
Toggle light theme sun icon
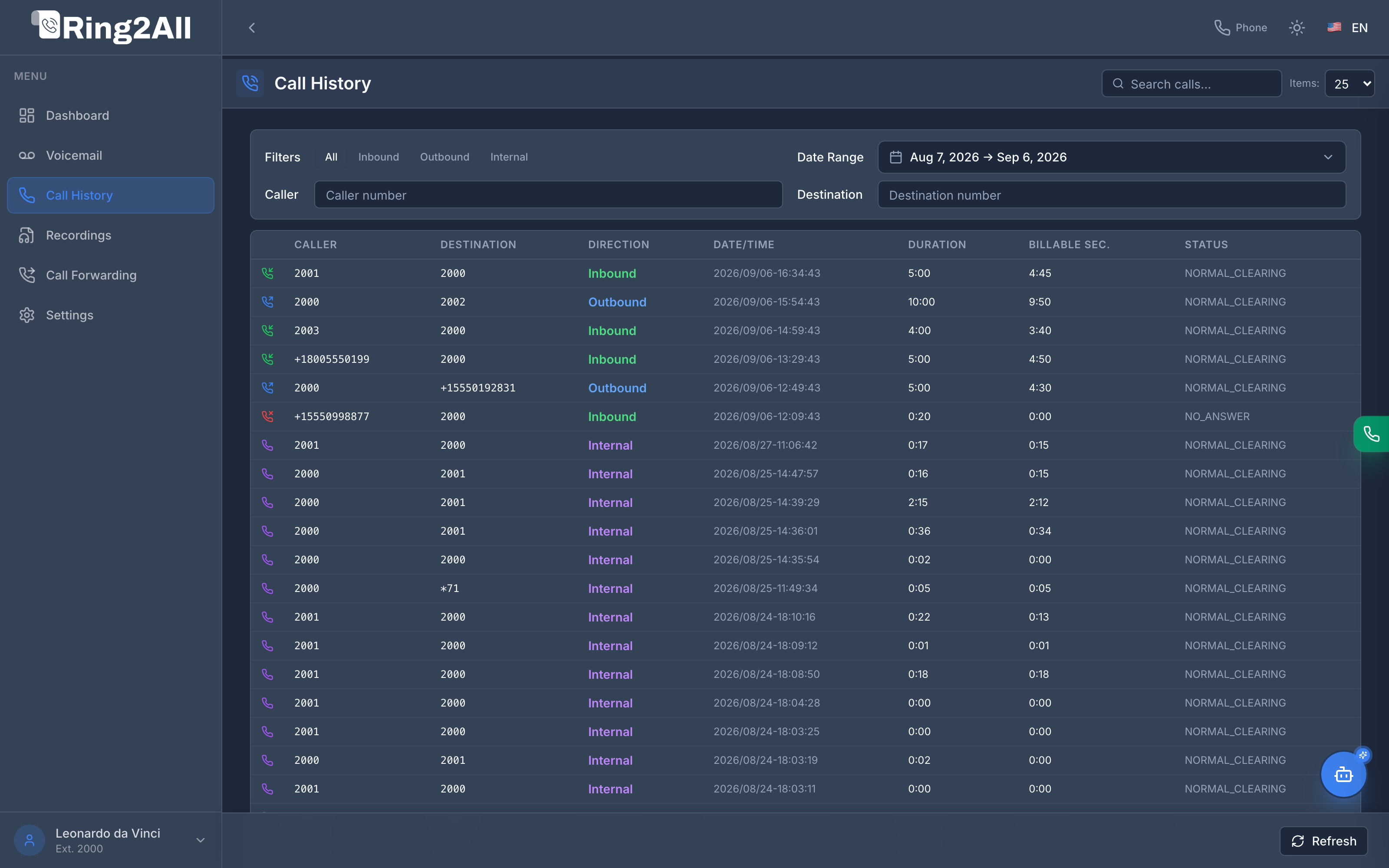(1297, 27)
